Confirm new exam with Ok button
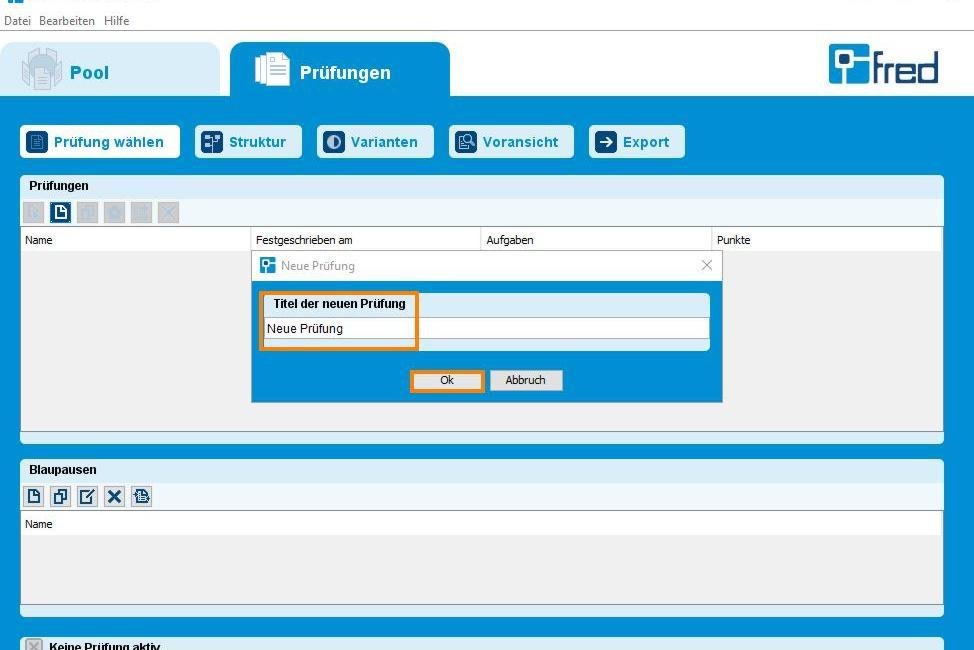 coord(447,380)
